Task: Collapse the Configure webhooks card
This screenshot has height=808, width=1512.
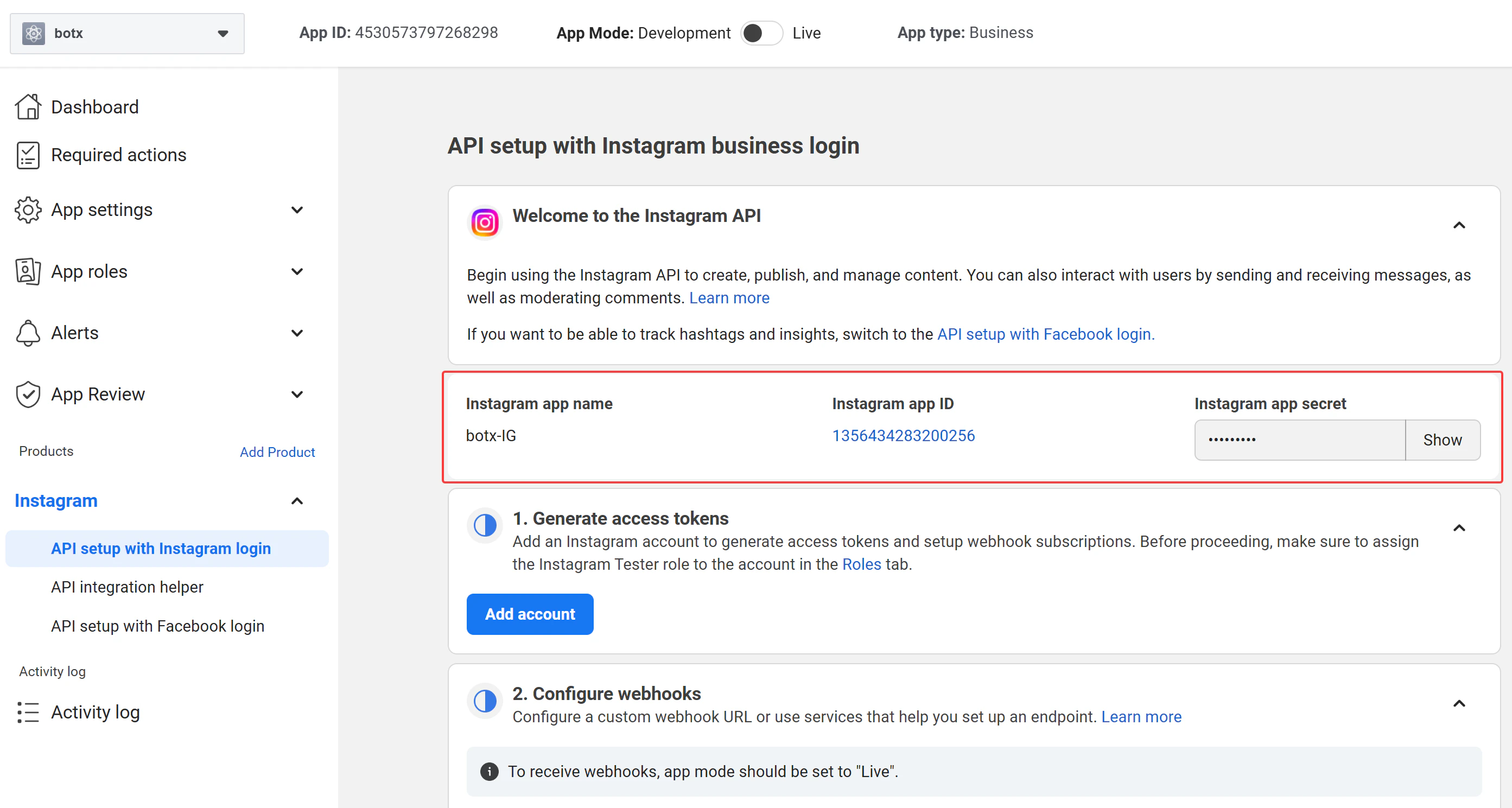Action: point(1459,704)
